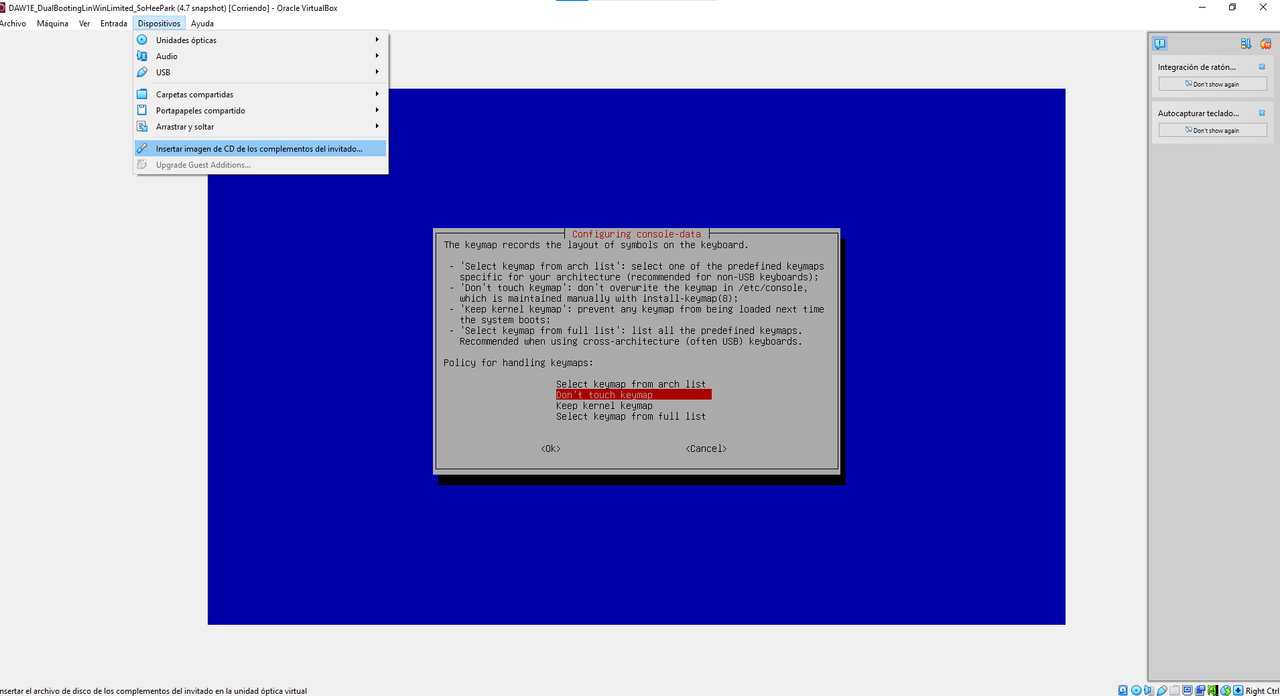Open the Archivo menu

click(x=12, y=23)
